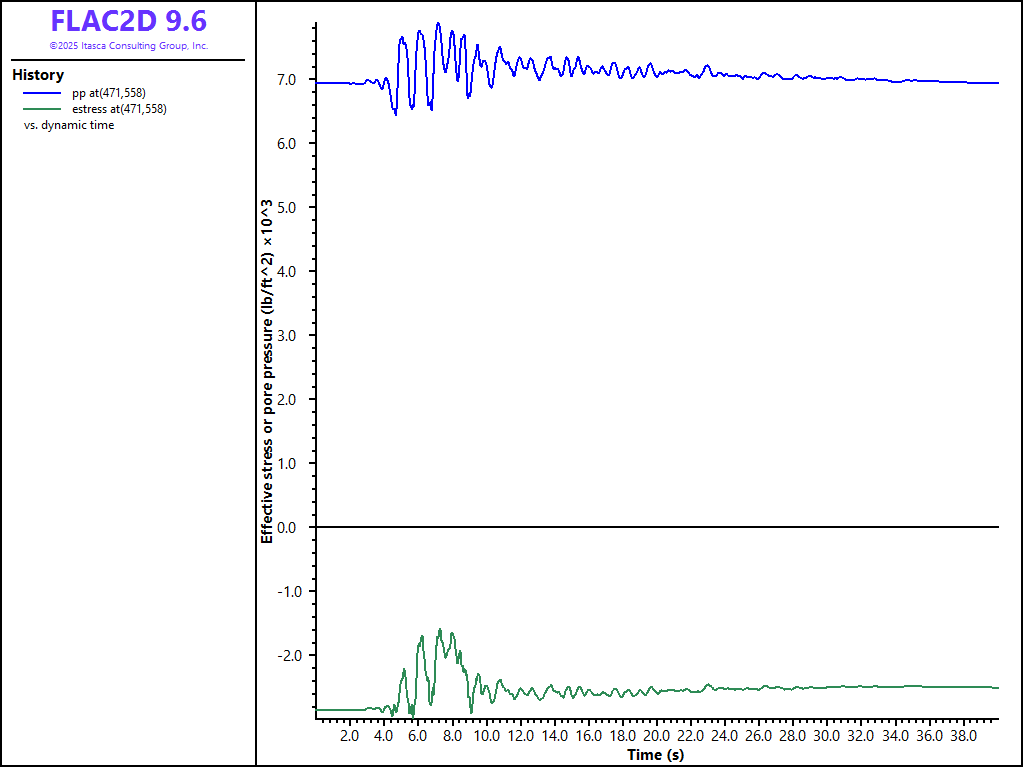The height and width of the screenshot is (768, 1024).
Task: Click the 20.0 tick label on time axis
Action: (656, 736)
